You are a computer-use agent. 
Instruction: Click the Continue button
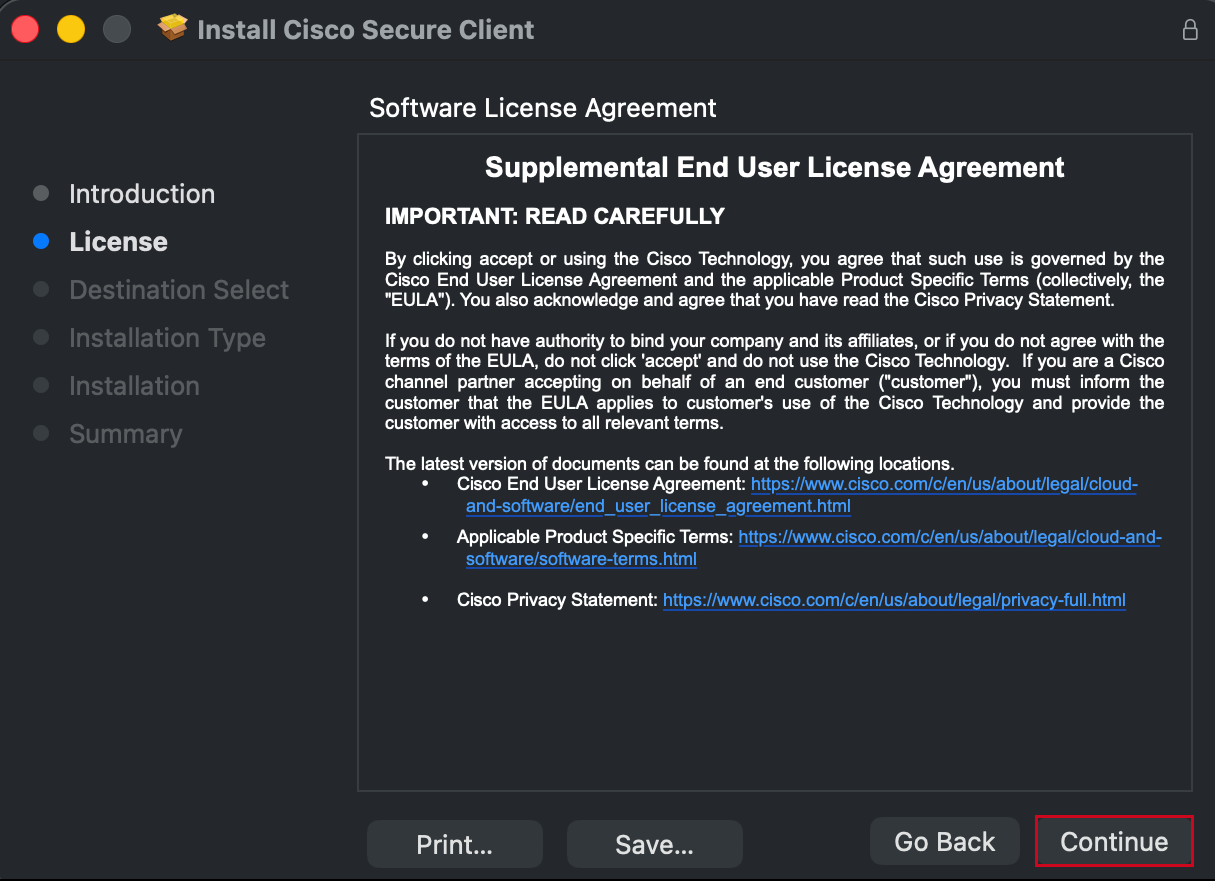tap(1114, 842)
